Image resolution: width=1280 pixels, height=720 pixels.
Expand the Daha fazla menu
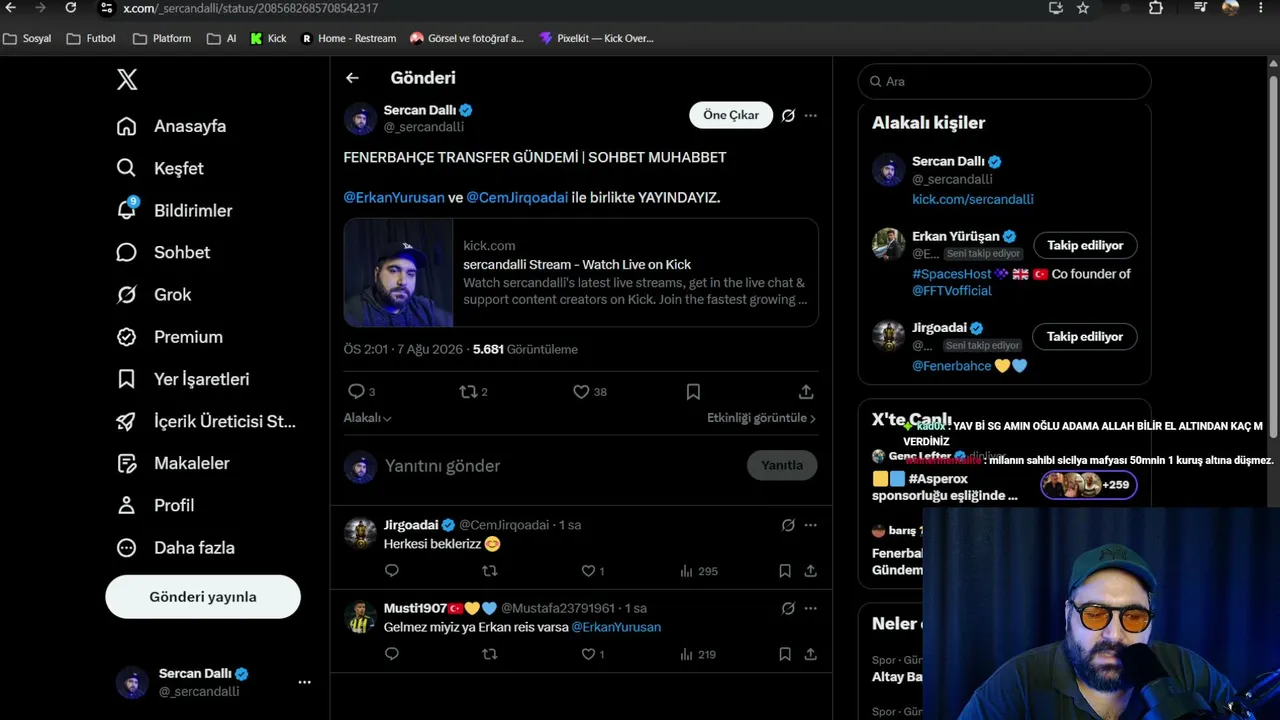(x=175, y=547)
